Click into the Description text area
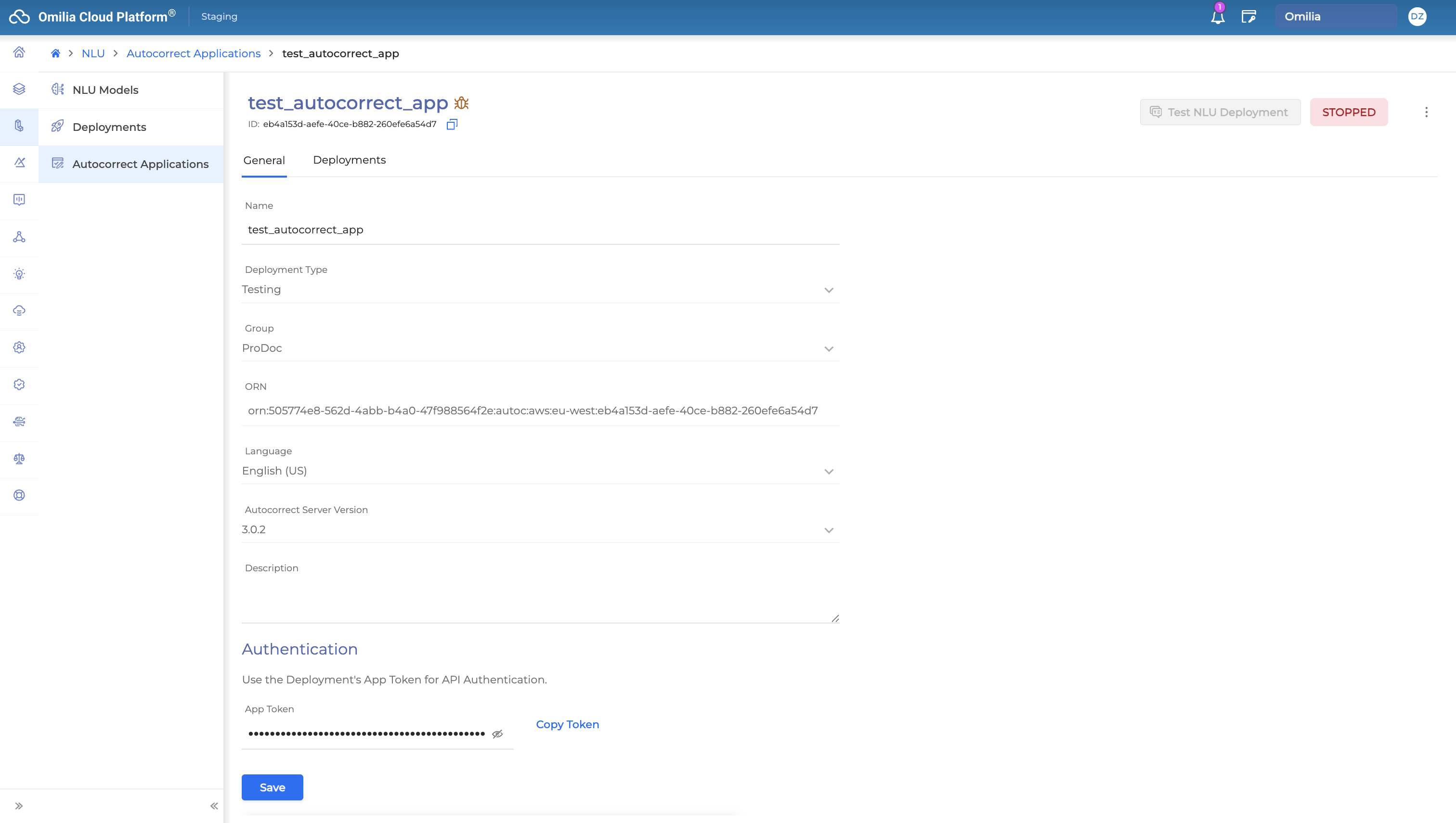The image size is (1456, 823). tap(540, 599)
